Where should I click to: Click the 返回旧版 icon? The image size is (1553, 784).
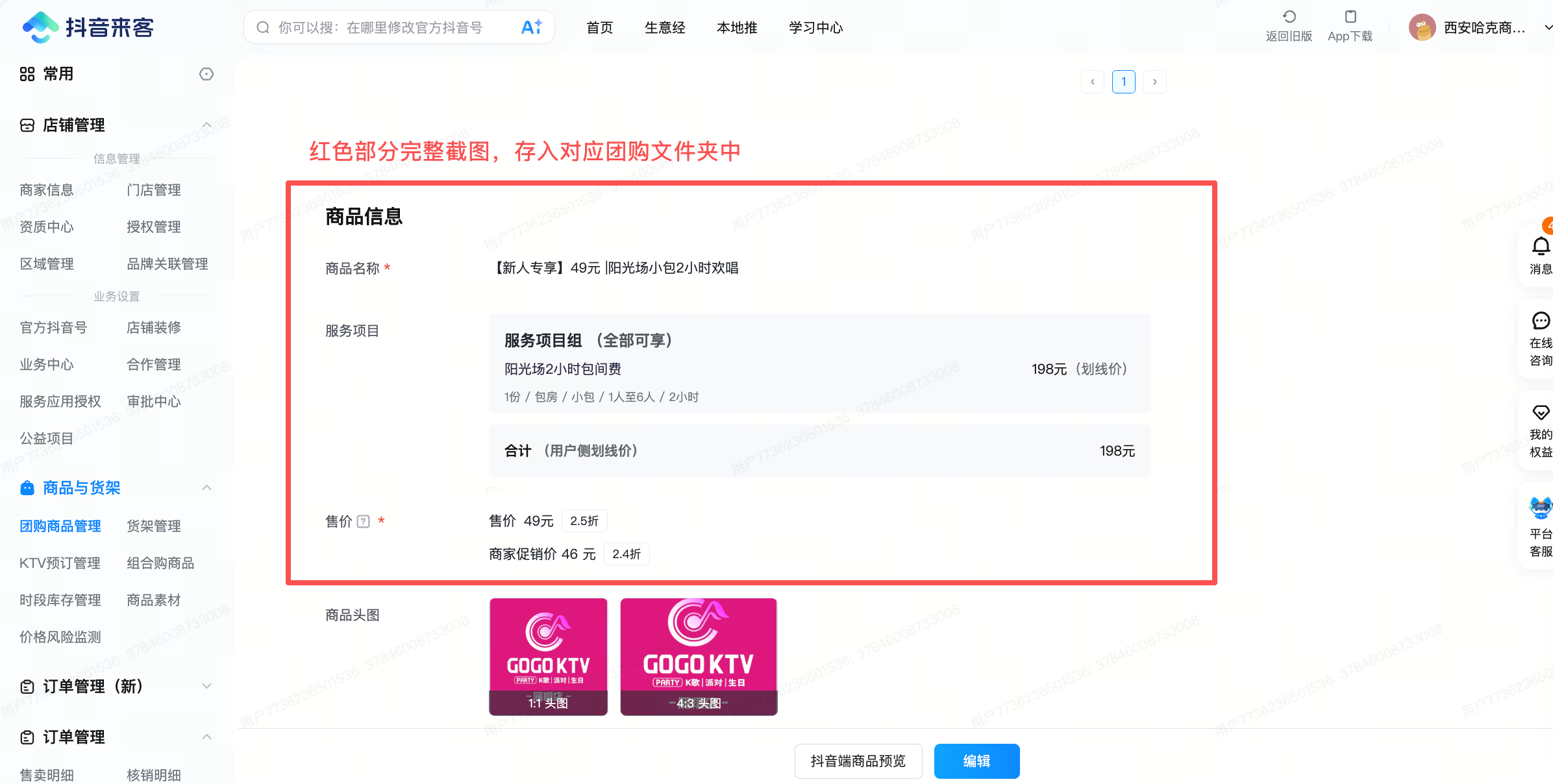(1289, 18)
